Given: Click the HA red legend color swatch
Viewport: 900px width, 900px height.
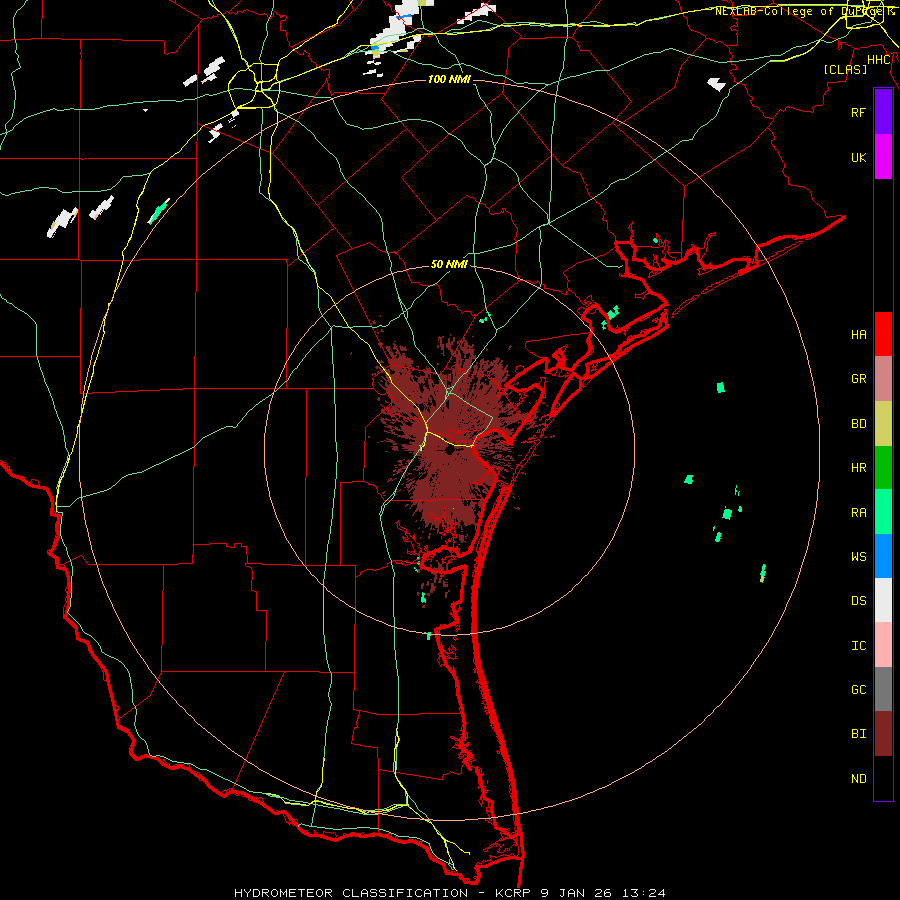Looking at the screenshot, I should (883, 334).
